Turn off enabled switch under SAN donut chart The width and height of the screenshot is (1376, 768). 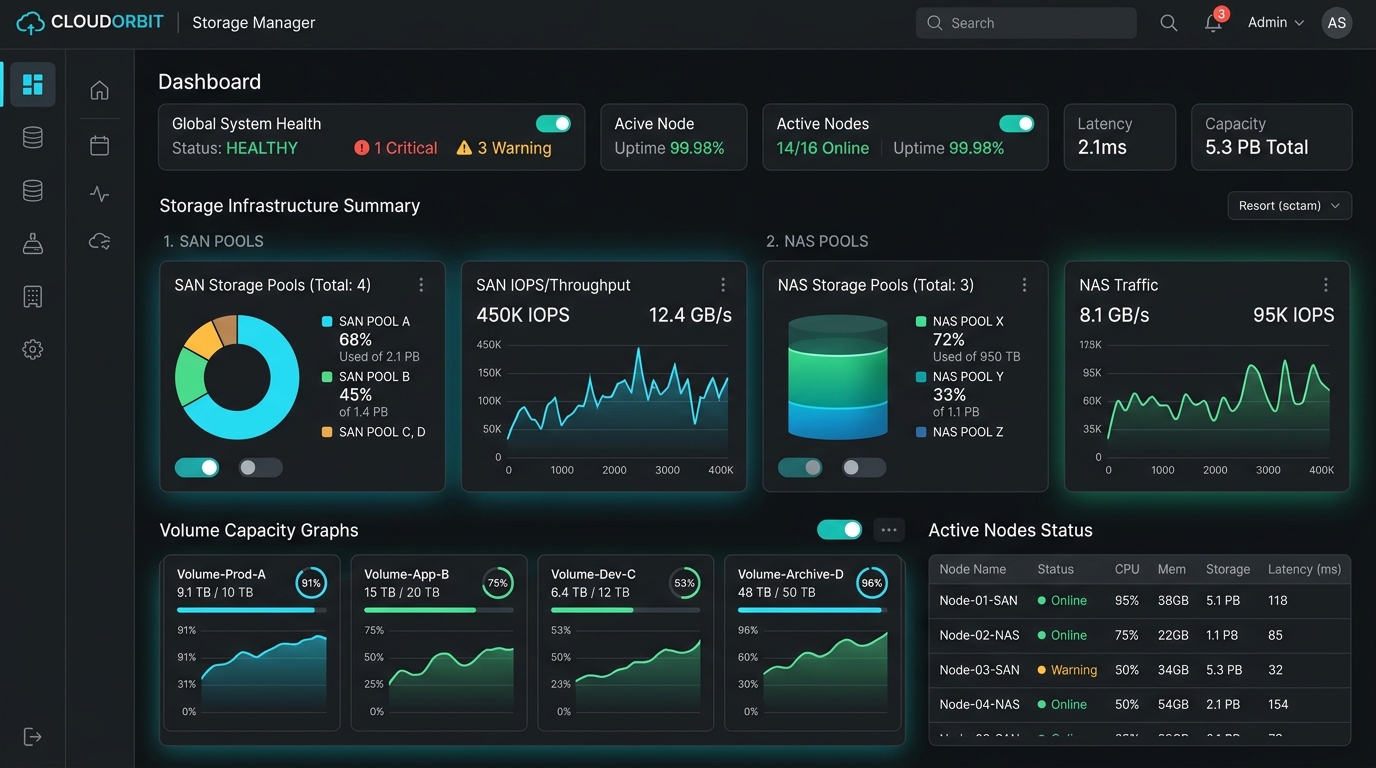(197, 467)
